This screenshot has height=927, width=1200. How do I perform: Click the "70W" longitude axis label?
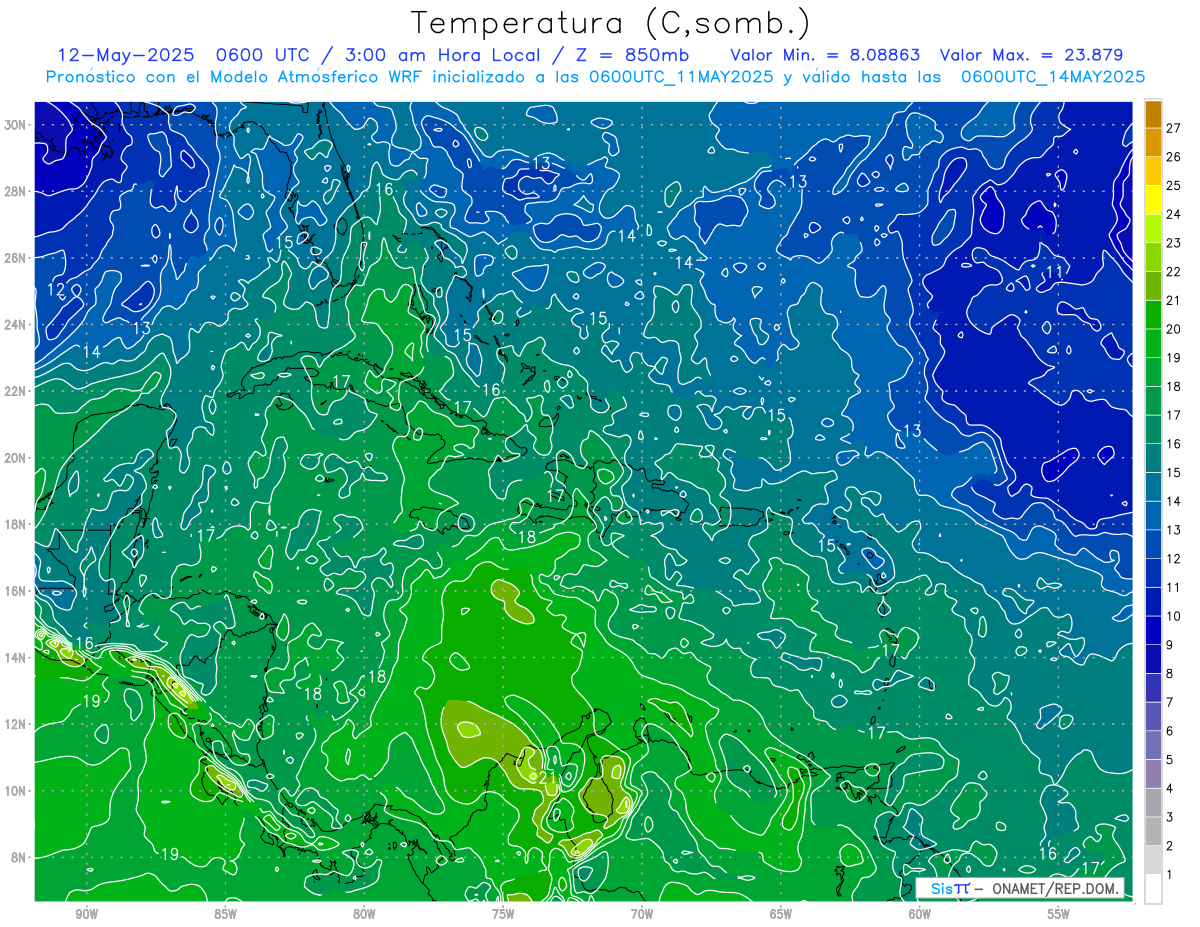tap(642, 914)
